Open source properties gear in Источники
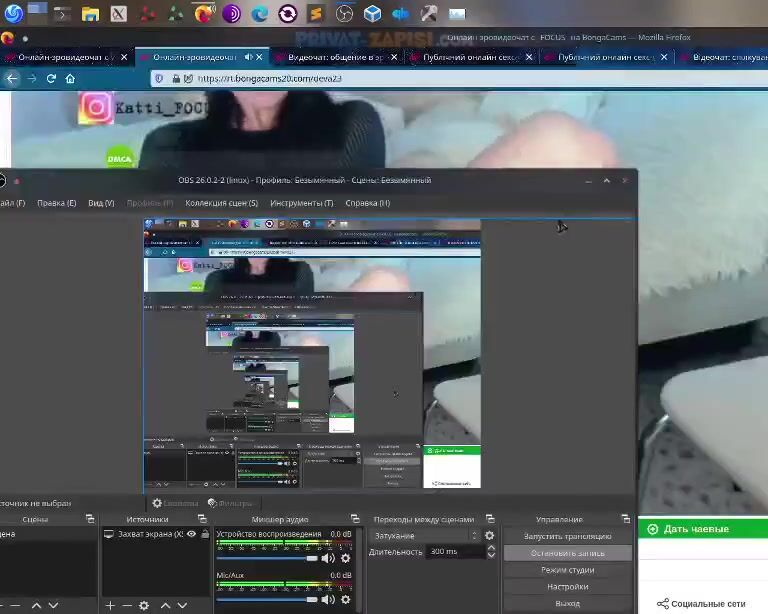 point(144,605)
